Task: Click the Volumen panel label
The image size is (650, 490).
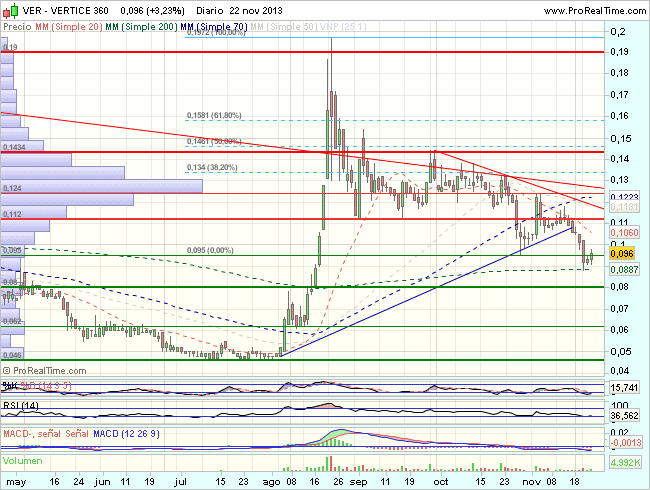Action: point(20,461)
